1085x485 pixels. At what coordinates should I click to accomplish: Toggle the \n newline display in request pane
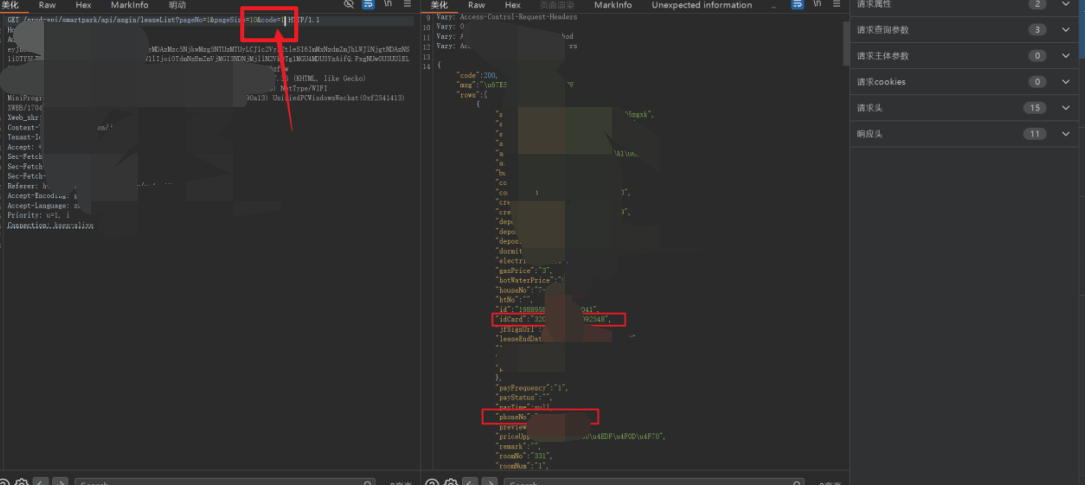click(x=389, y=4)
